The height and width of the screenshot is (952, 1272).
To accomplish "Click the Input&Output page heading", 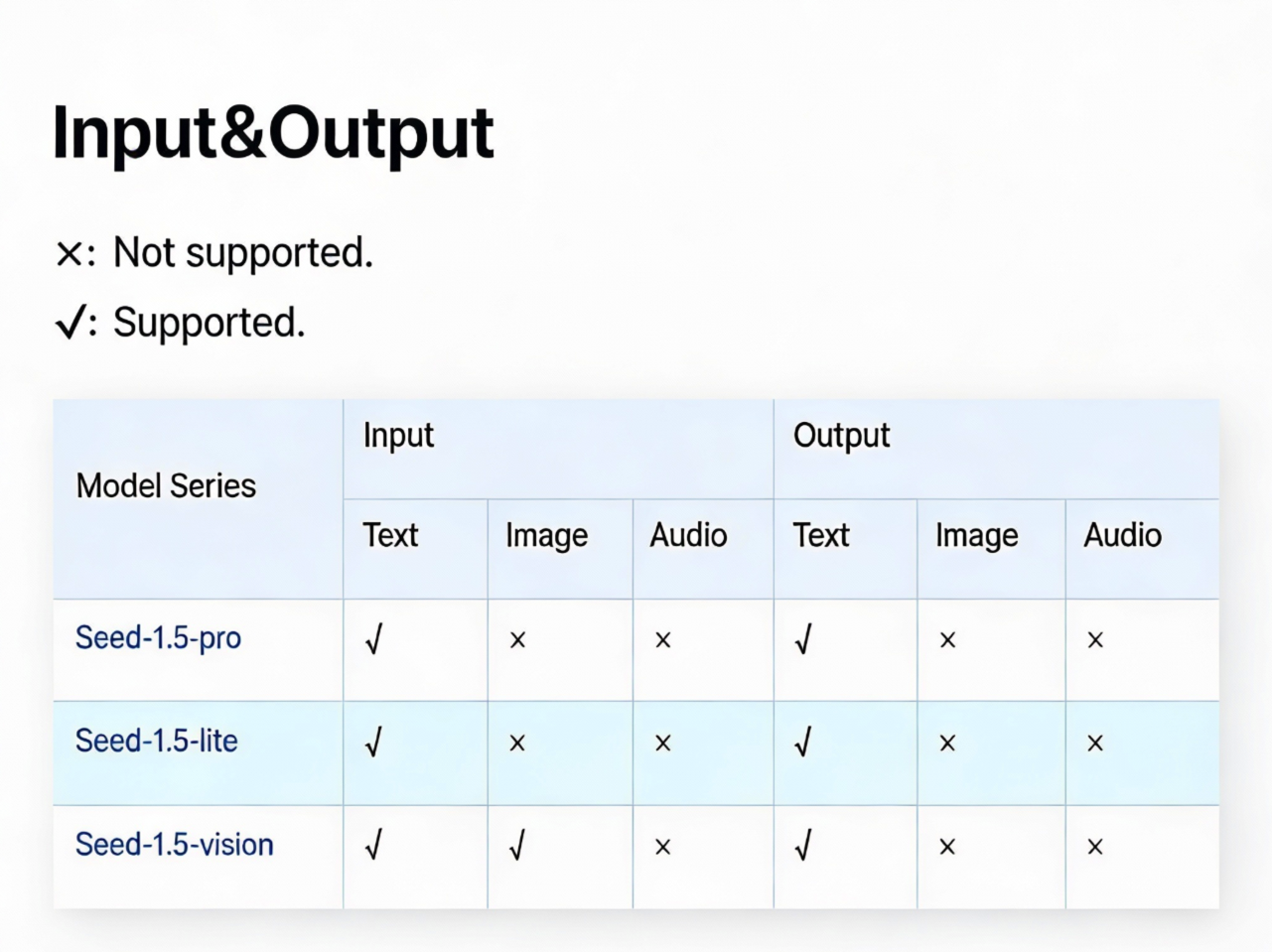I will [x=273, y=133].
